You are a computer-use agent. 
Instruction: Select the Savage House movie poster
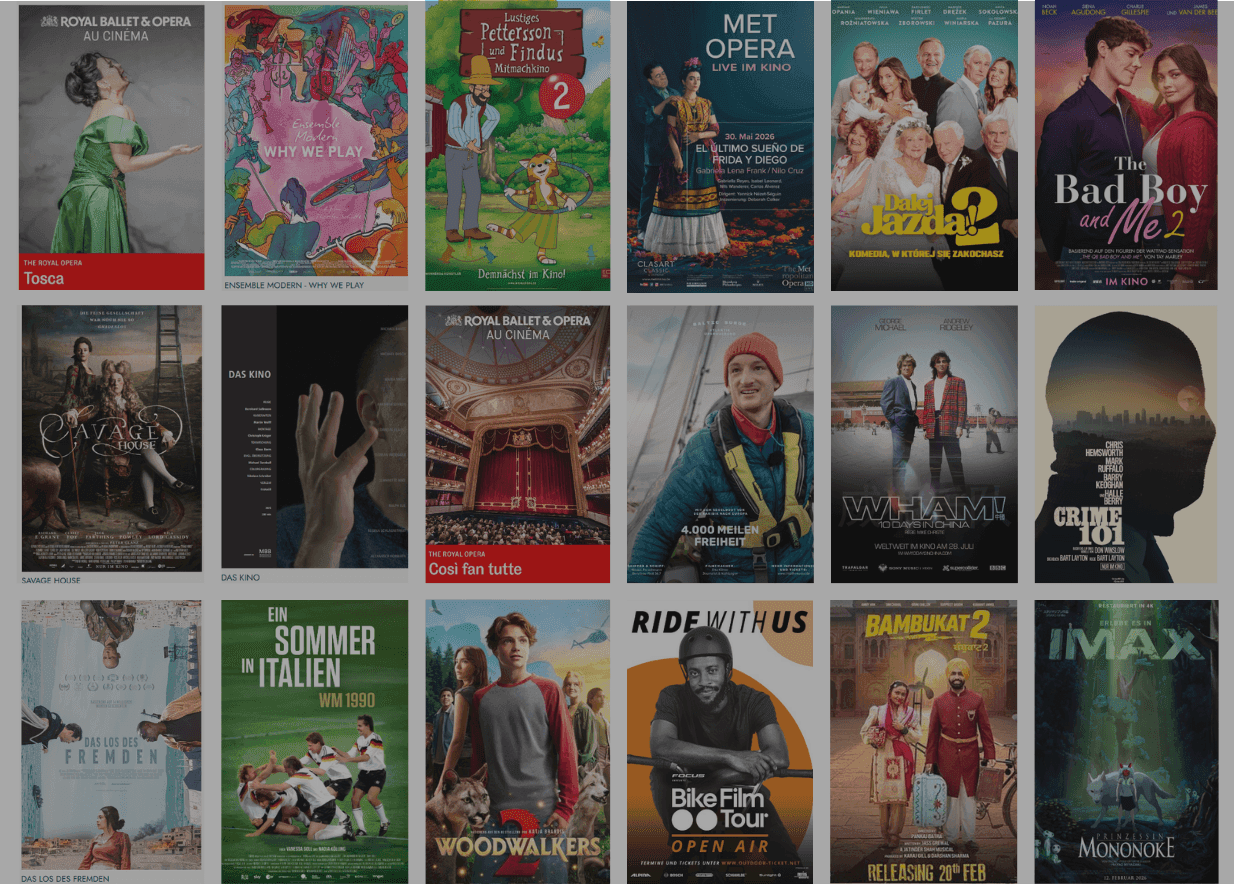coord(112,438)
